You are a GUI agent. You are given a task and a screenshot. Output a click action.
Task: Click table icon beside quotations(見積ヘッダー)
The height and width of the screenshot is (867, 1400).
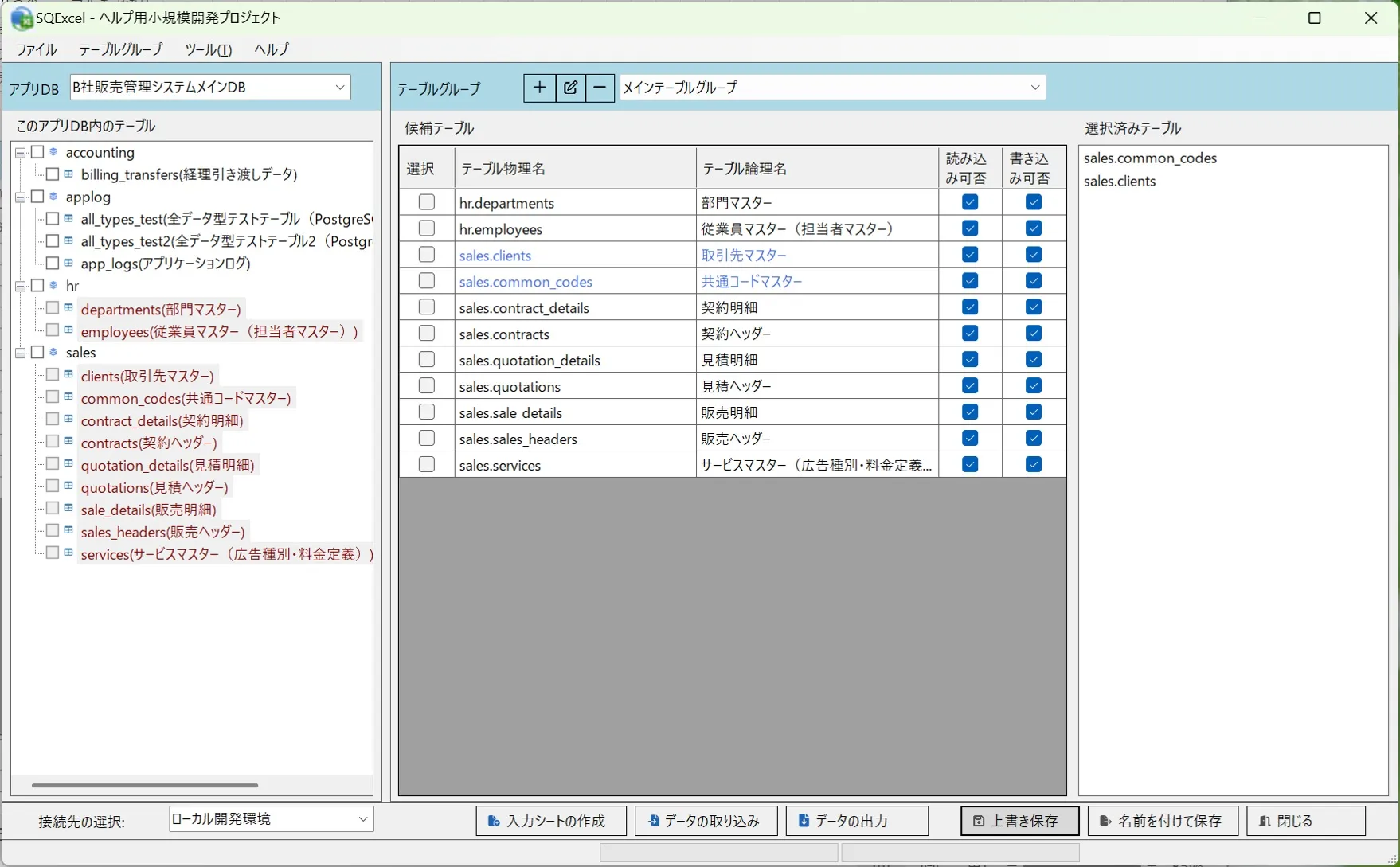tap(69, 486)
